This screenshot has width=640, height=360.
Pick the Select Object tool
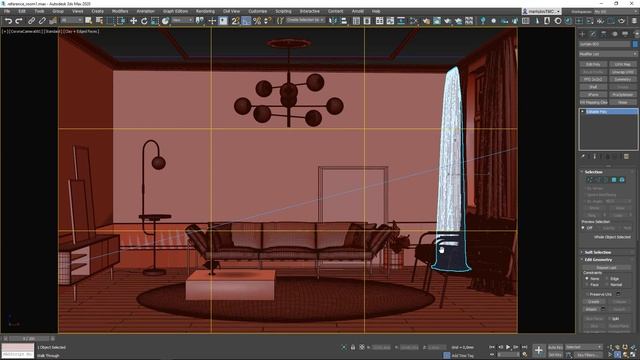click(89, 20)
